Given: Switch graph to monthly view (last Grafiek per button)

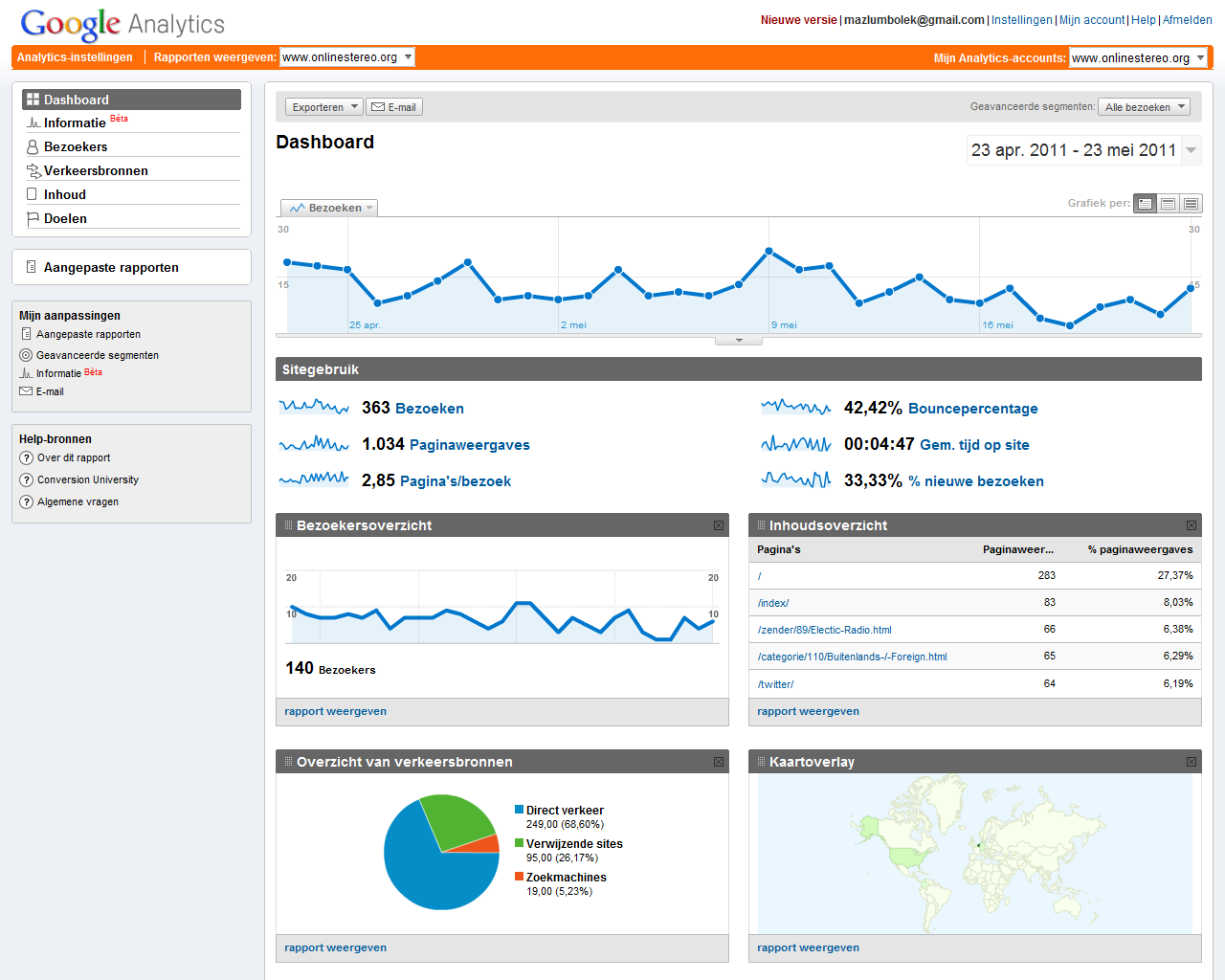Looking at the screenshot, I should tap(1191, 204).
